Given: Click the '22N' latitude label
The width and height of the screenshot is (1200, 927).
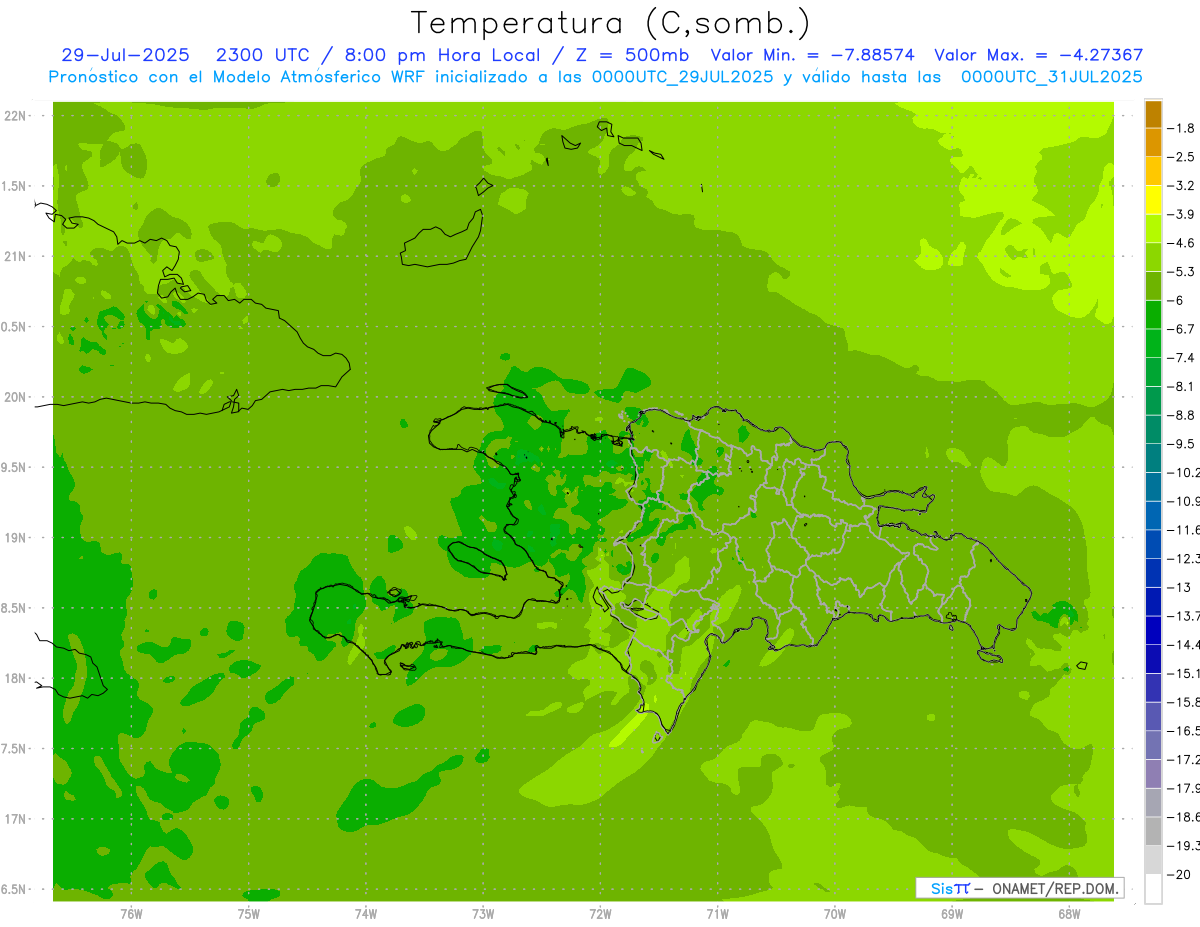Looking at the screenshot, I should pyautogui.click(x=15, y=115).
